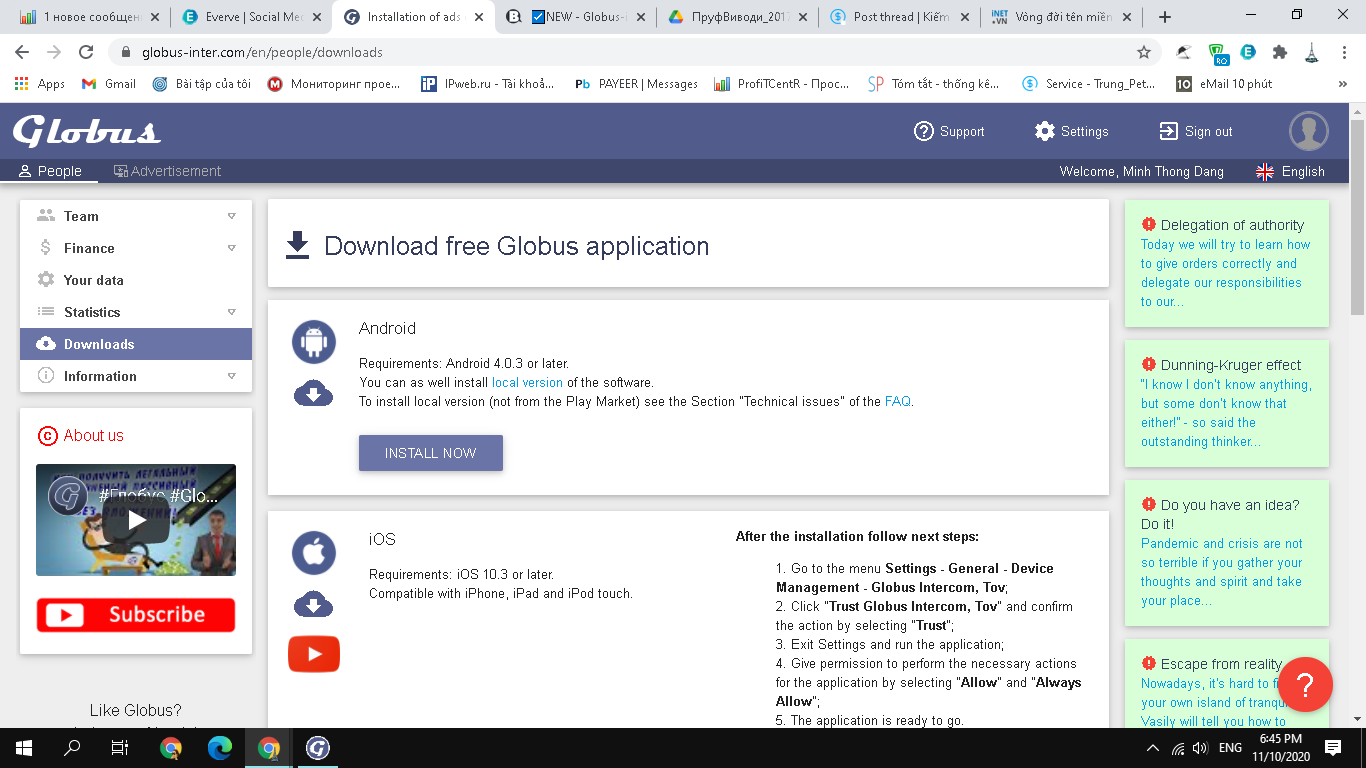This screenshot has width=1366, height=768.
Task: Show more bookmarks with the chevron
Action: pos(1342,84)
